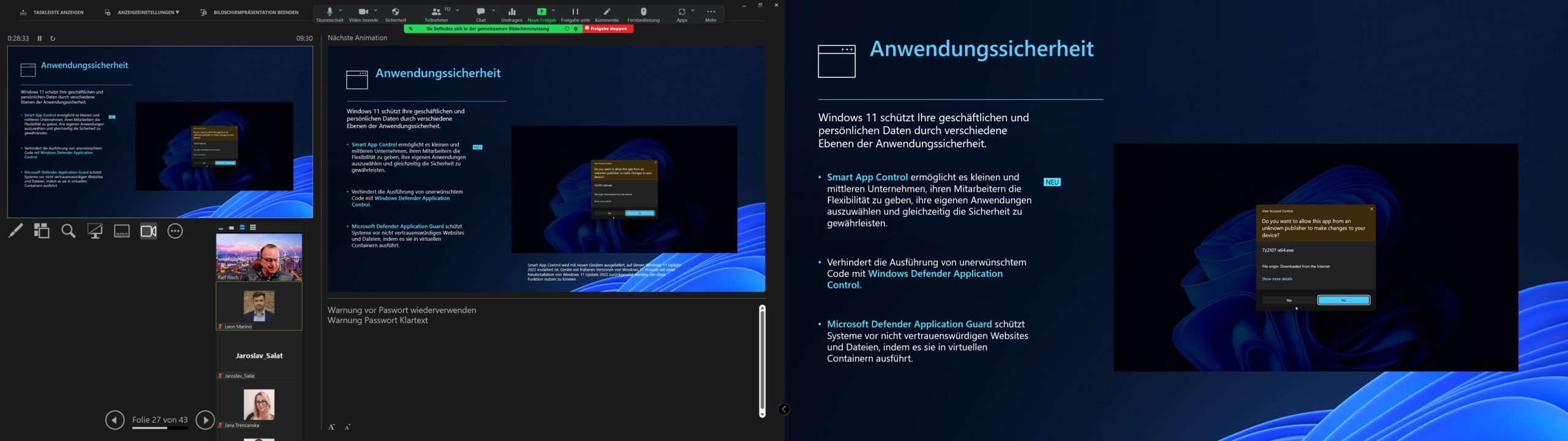Open Kommentieren annotation pencil
This screenshot has width=1568, height=441.
607,14
